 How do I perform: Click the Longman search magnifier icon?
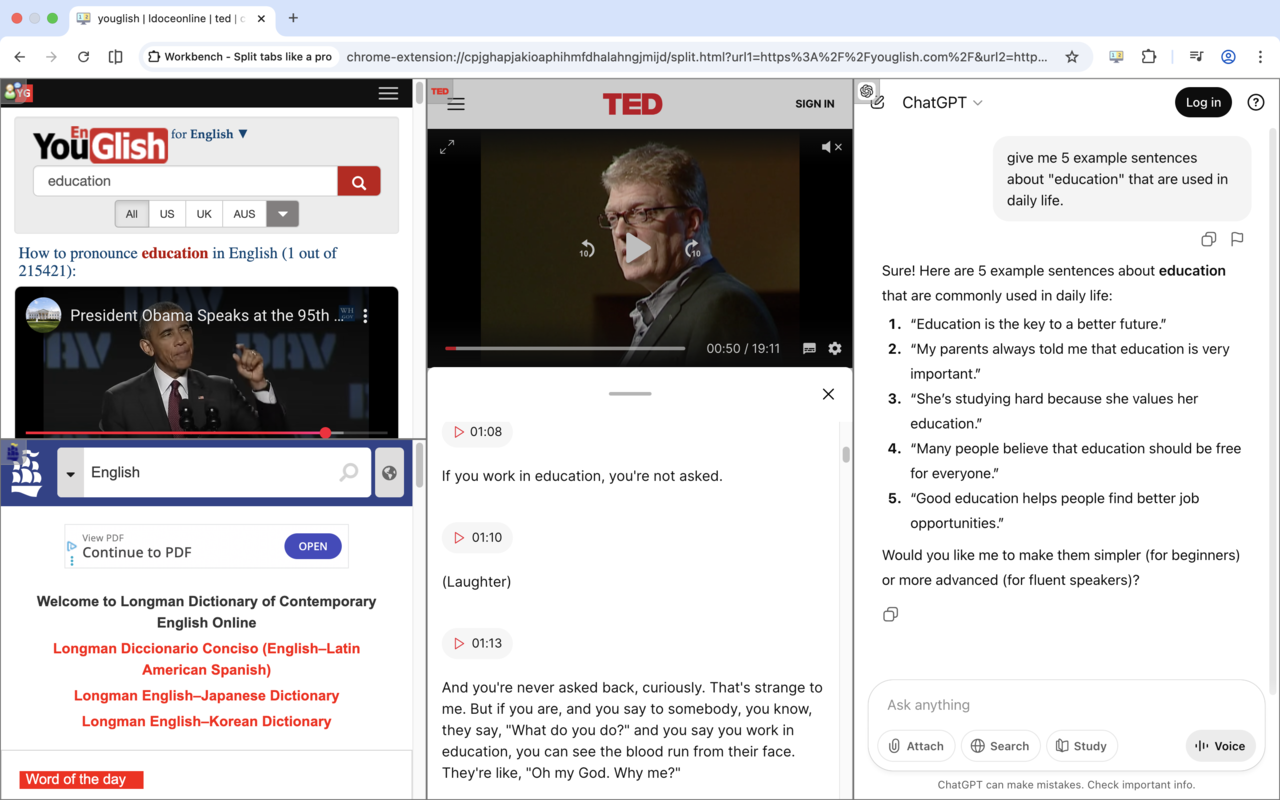(349, 472)
